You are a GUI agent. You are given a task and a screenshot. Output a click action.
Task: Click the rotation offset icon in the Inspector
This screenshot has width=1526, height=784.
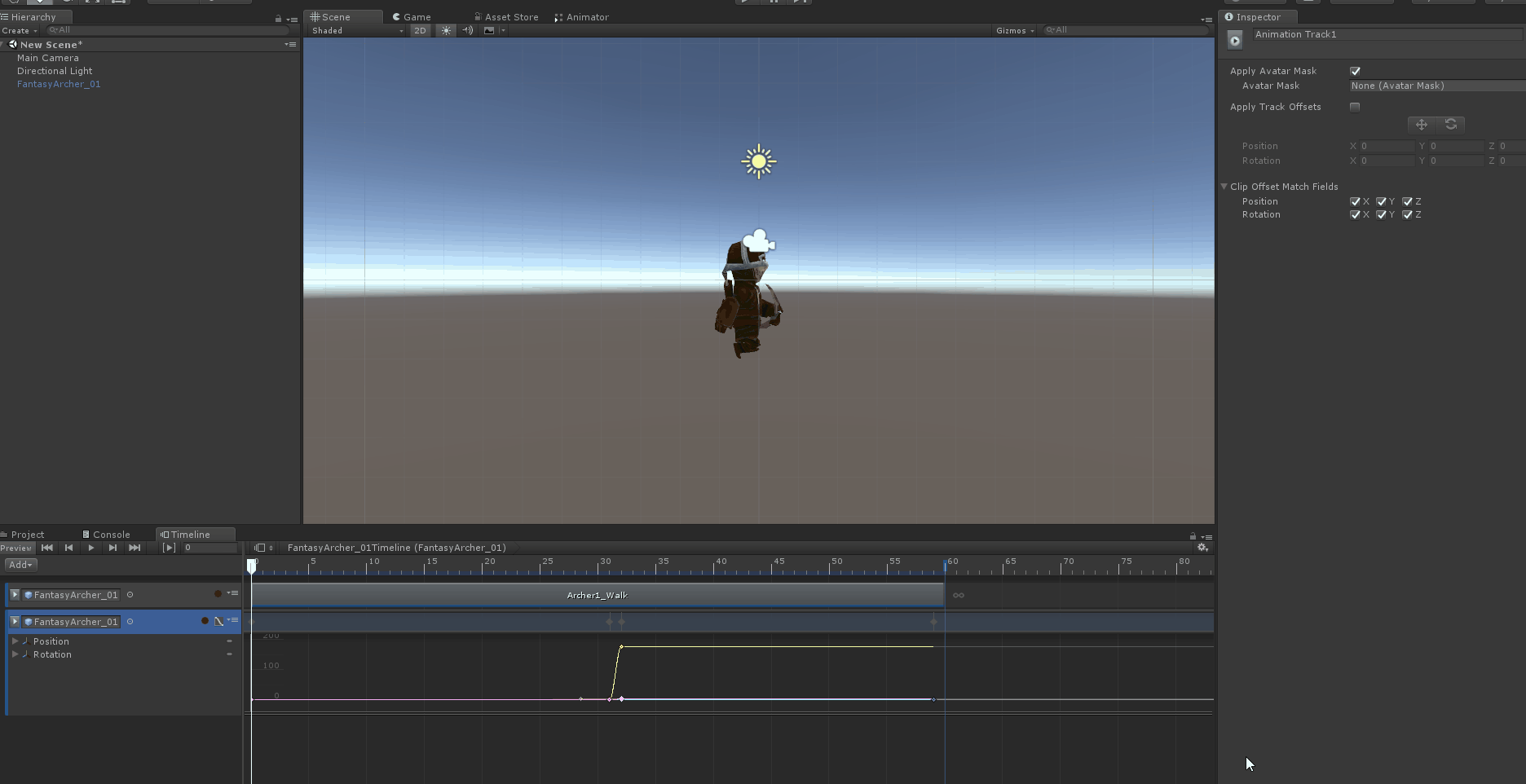tap(1452, 124)
